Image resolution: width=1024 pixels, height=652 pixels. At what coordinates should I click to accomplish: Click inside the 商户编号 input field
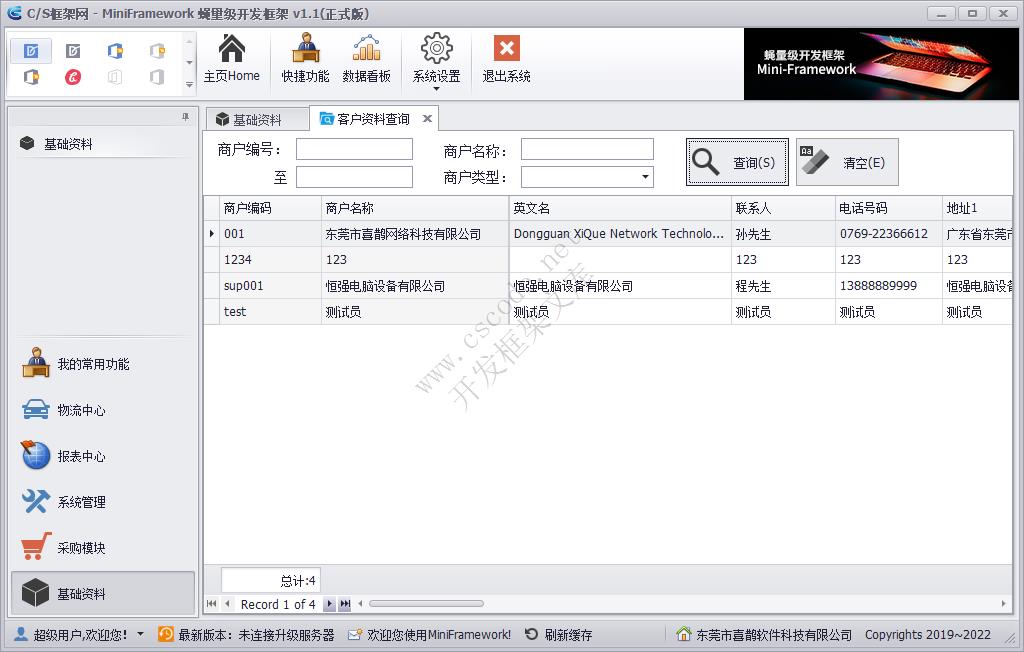tap(354, 148)
